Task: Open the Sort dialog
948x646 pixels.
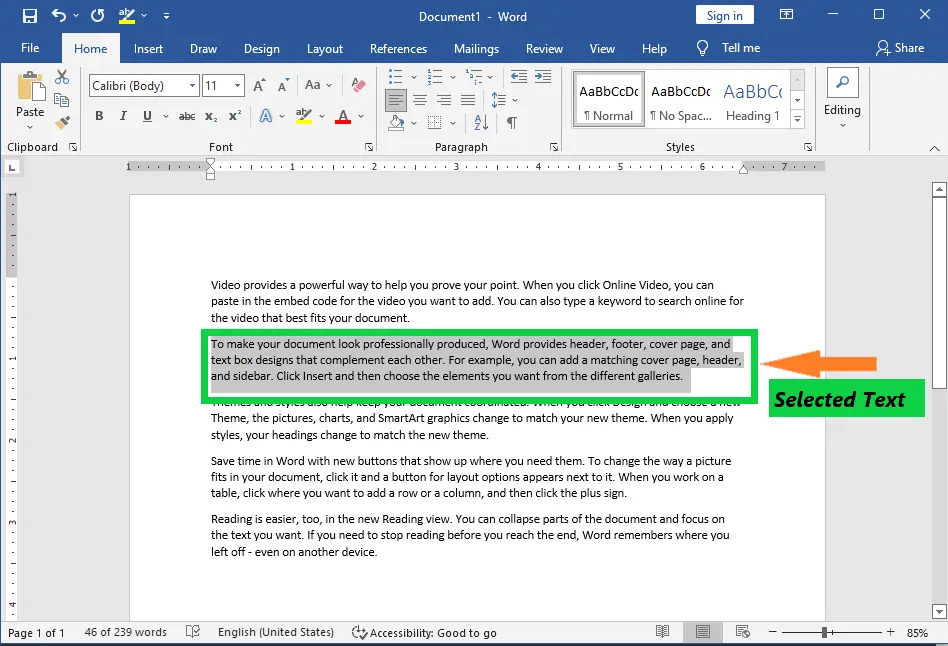Action: (480, 123)
